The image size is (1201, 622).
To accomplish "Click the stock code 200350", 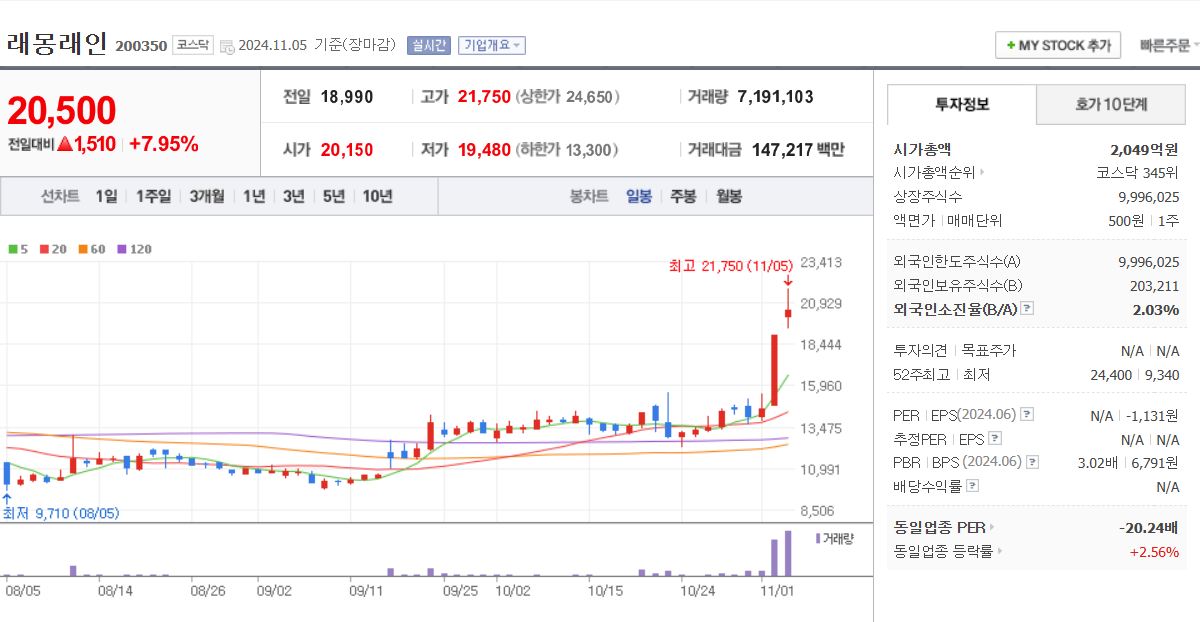I will tap(141, 46).
